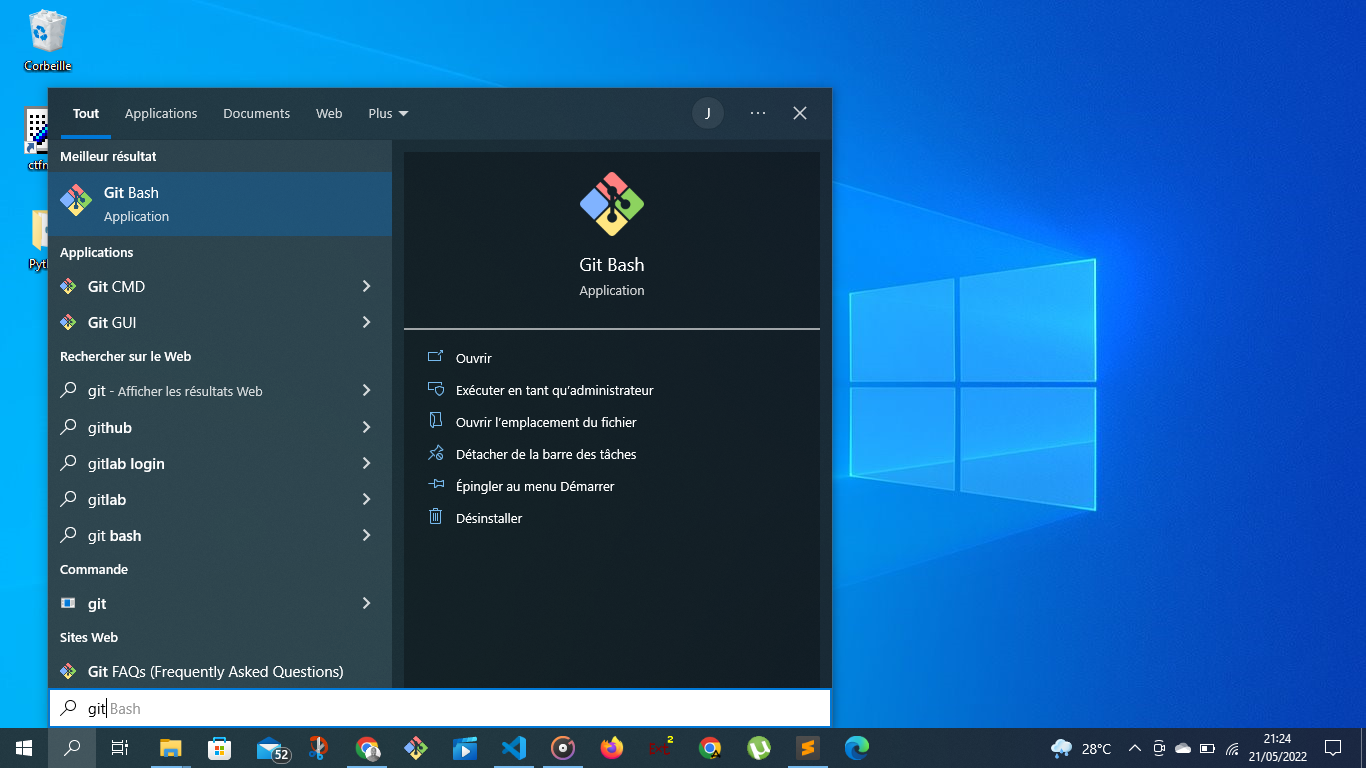1366x768 pixels.
Task: Select the 'git' Commande result text
Action: click(x=97, y=603)
